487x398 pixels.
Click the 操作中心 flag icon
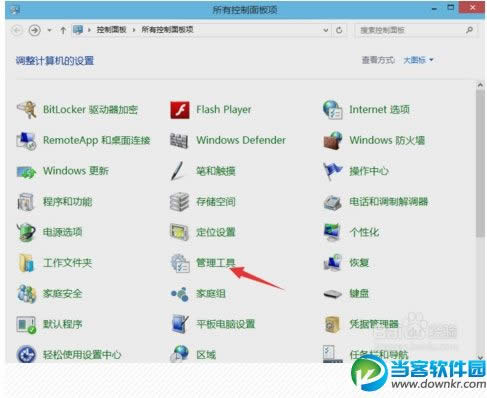pyautogui.click(x=333, y=171)
